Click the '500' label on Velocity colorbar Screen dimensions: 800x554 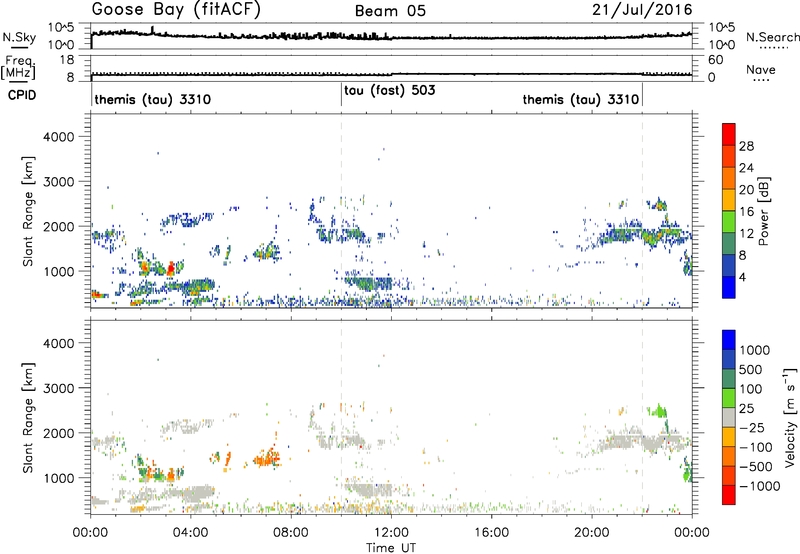pyautogui.click(x=750, y=369)
